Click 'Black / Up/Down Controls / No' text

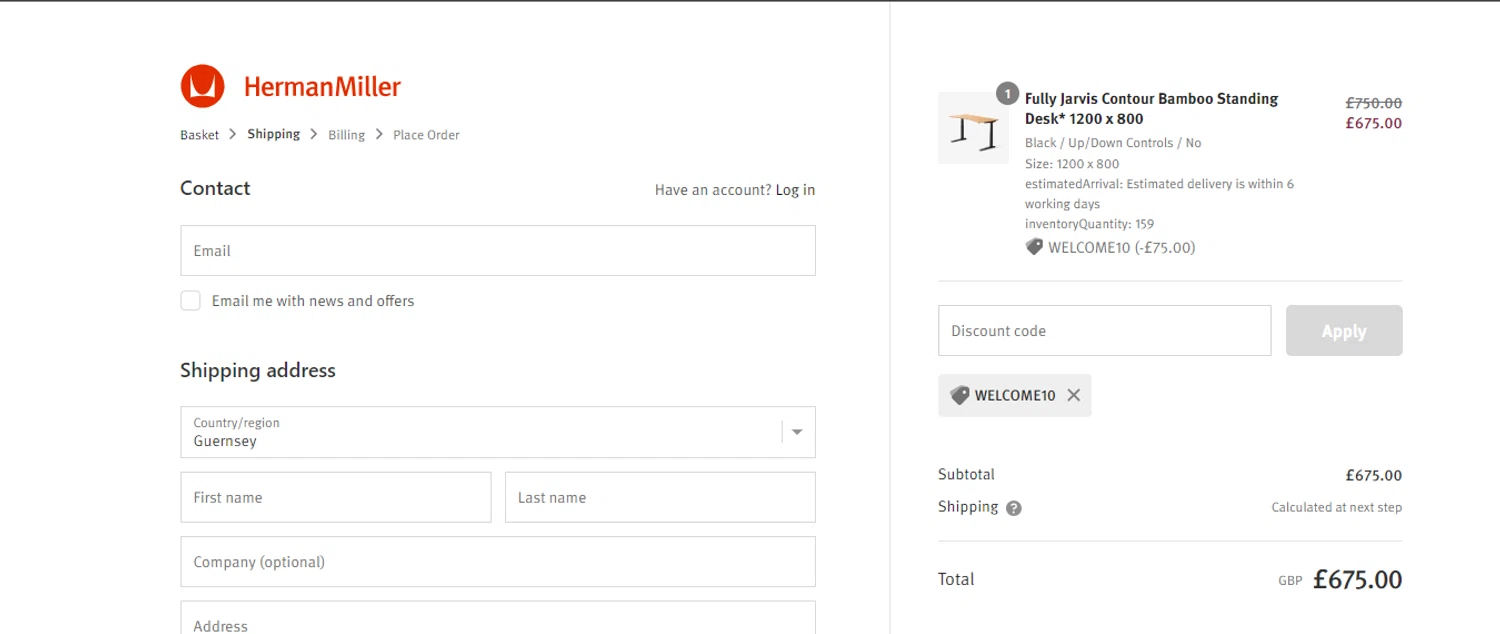[1113, 143]
